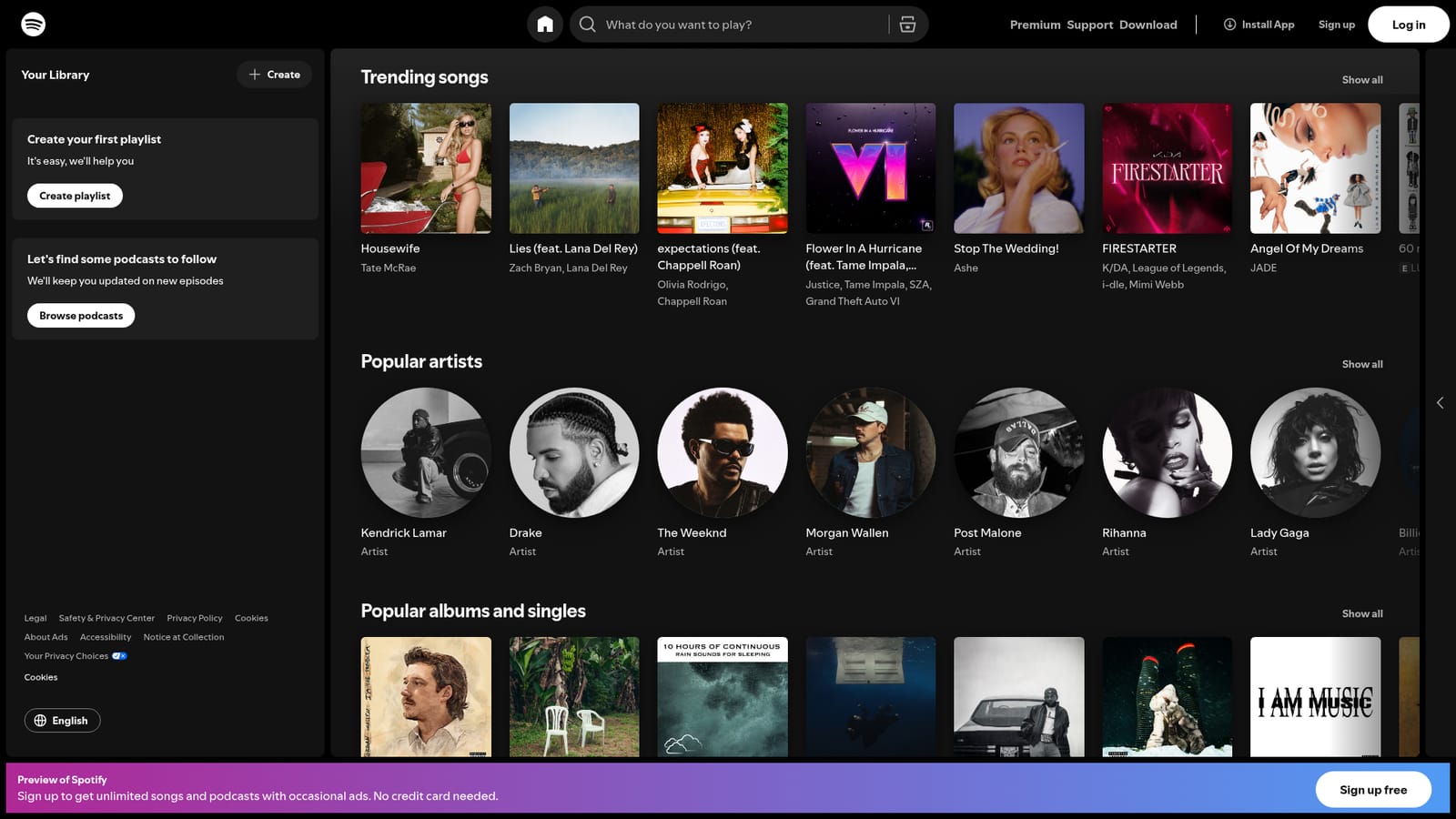Click Zach Bryan, Lana Del Rey artists text
Image resolution: width=1456 pixels, height=819 pixels.
568,268
